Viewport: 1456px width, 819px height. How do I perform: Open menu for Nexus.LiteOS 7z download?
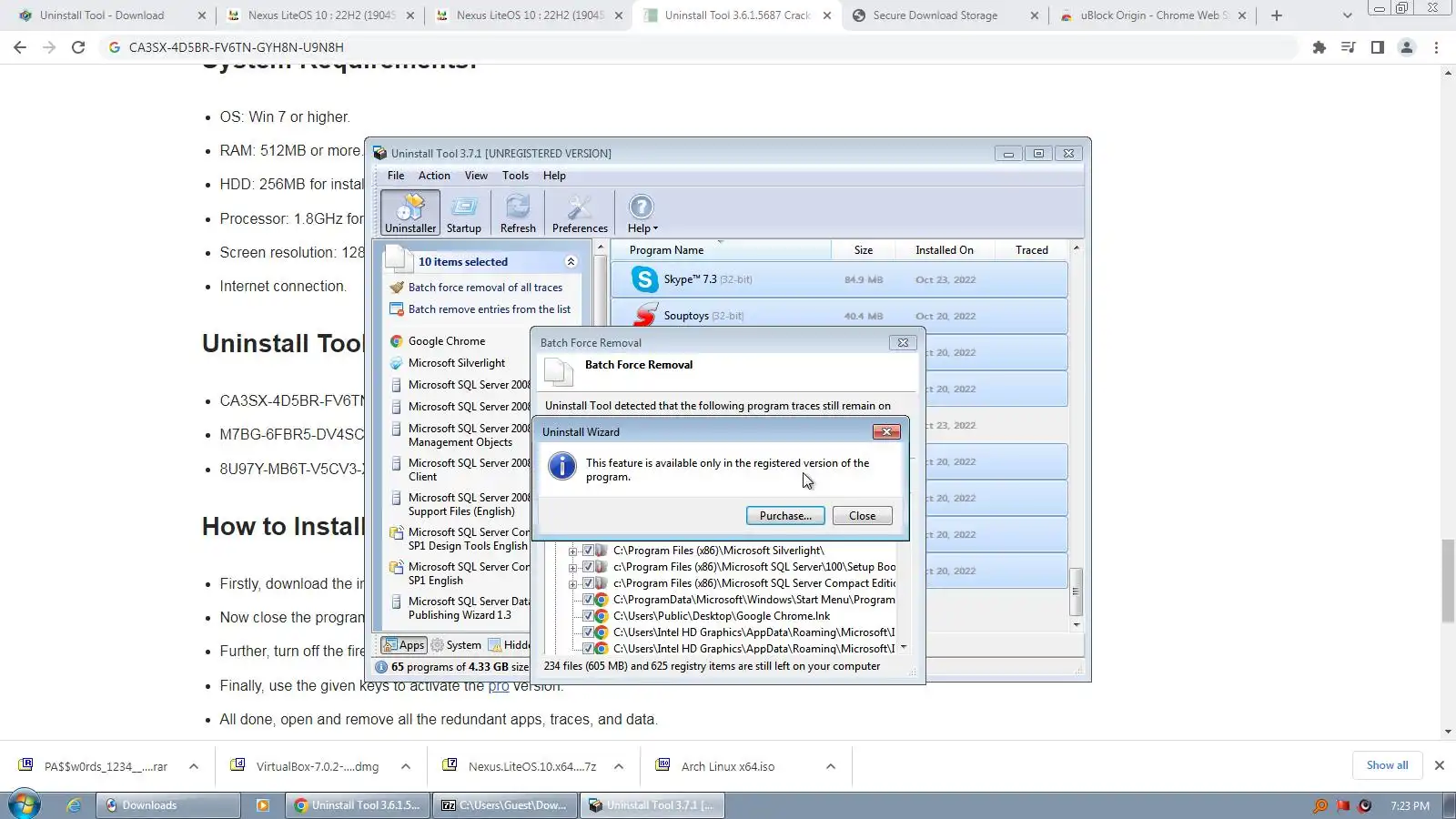[x=619, y=766]
